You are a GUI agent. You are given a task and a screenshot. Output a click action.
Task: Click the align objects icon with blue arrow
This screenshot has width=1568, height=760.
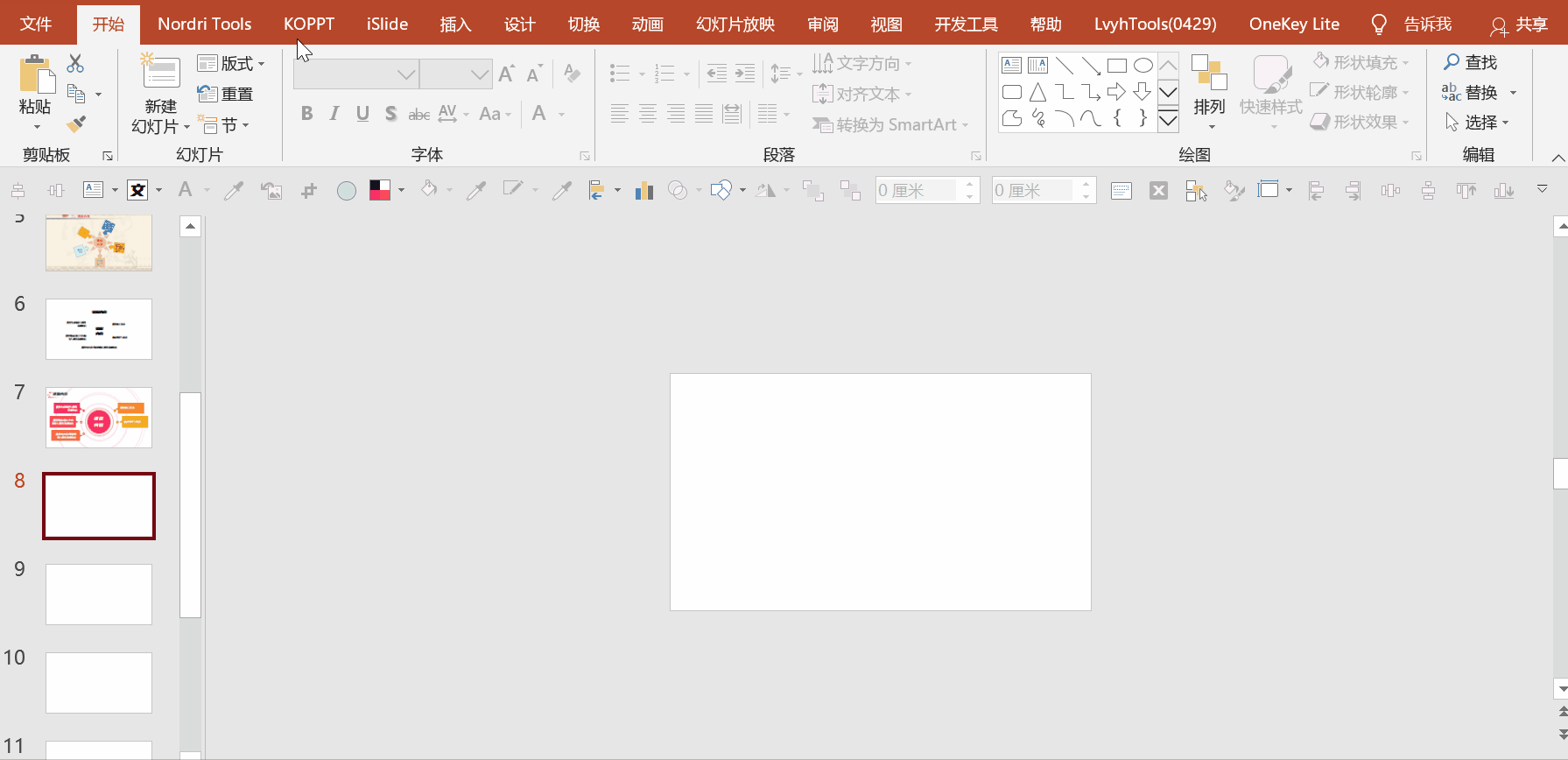pyautogui.click(x=597, y=190)
